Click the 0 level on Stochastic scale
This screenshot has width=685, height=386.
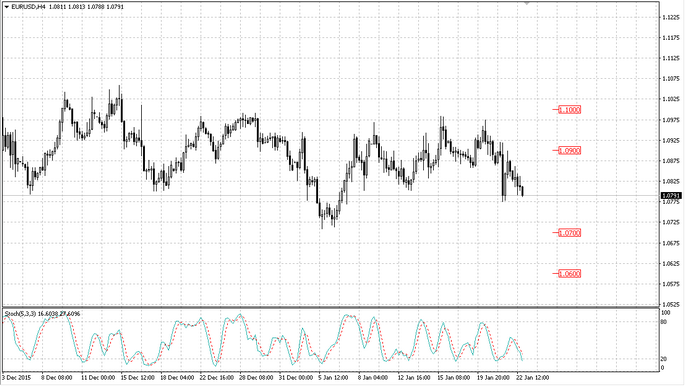point(663,368)
